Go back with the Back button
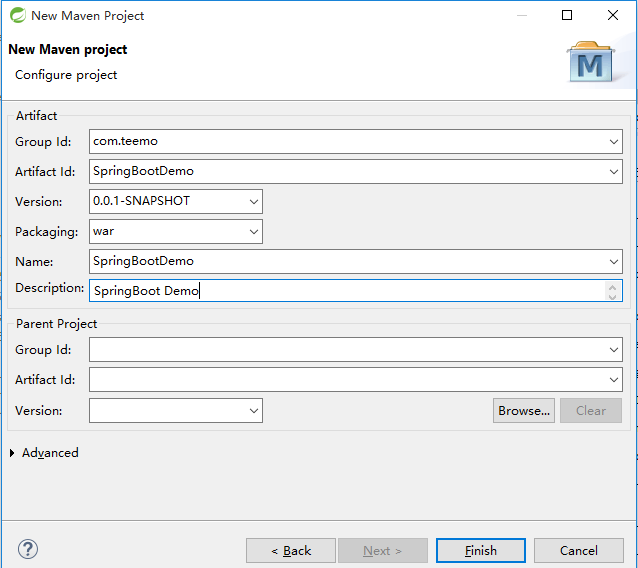 [x=291, y=551]
